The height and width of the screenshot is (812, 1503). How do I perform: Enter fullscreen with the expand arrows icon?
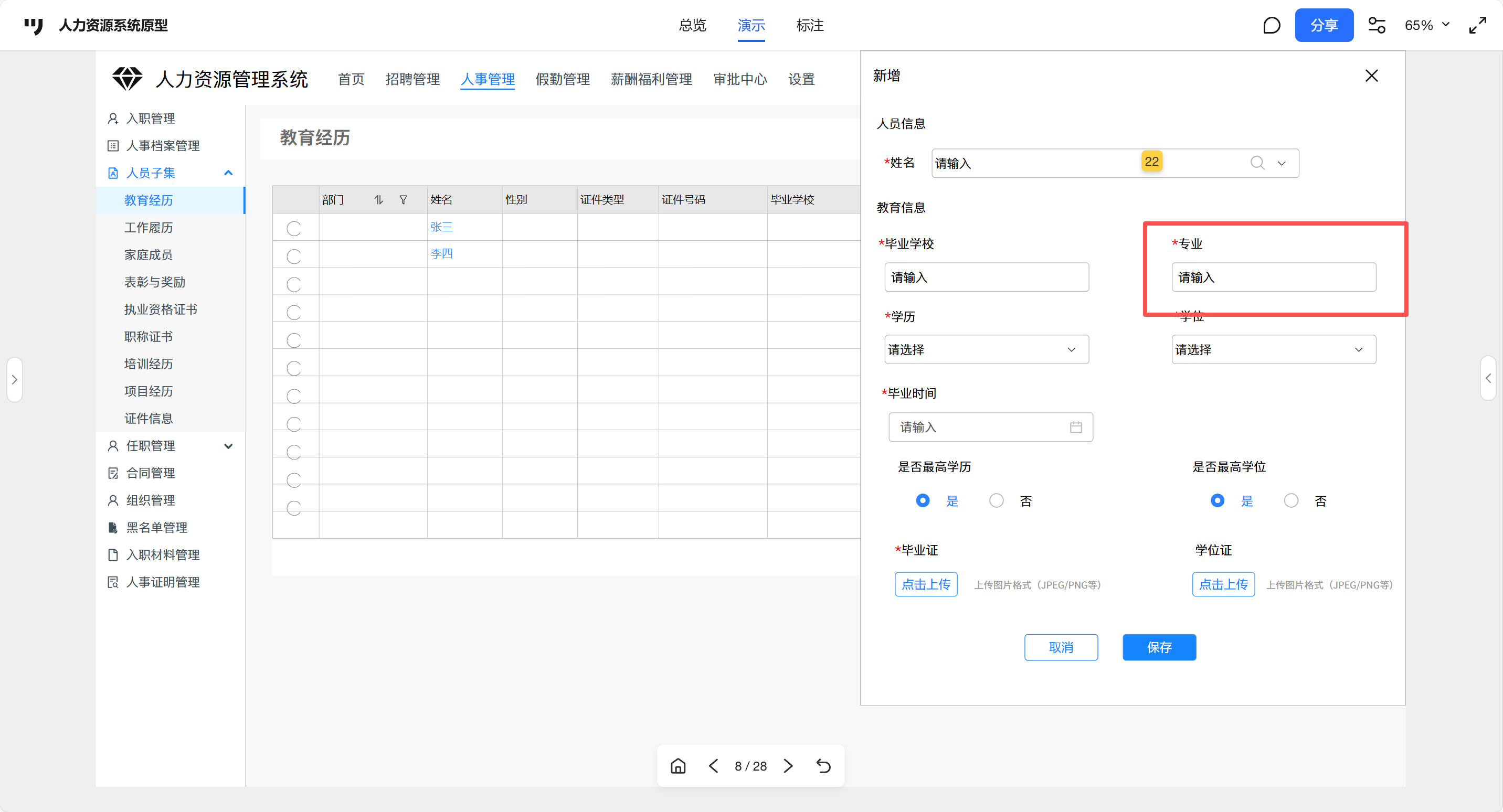(x=1477, y=25)
